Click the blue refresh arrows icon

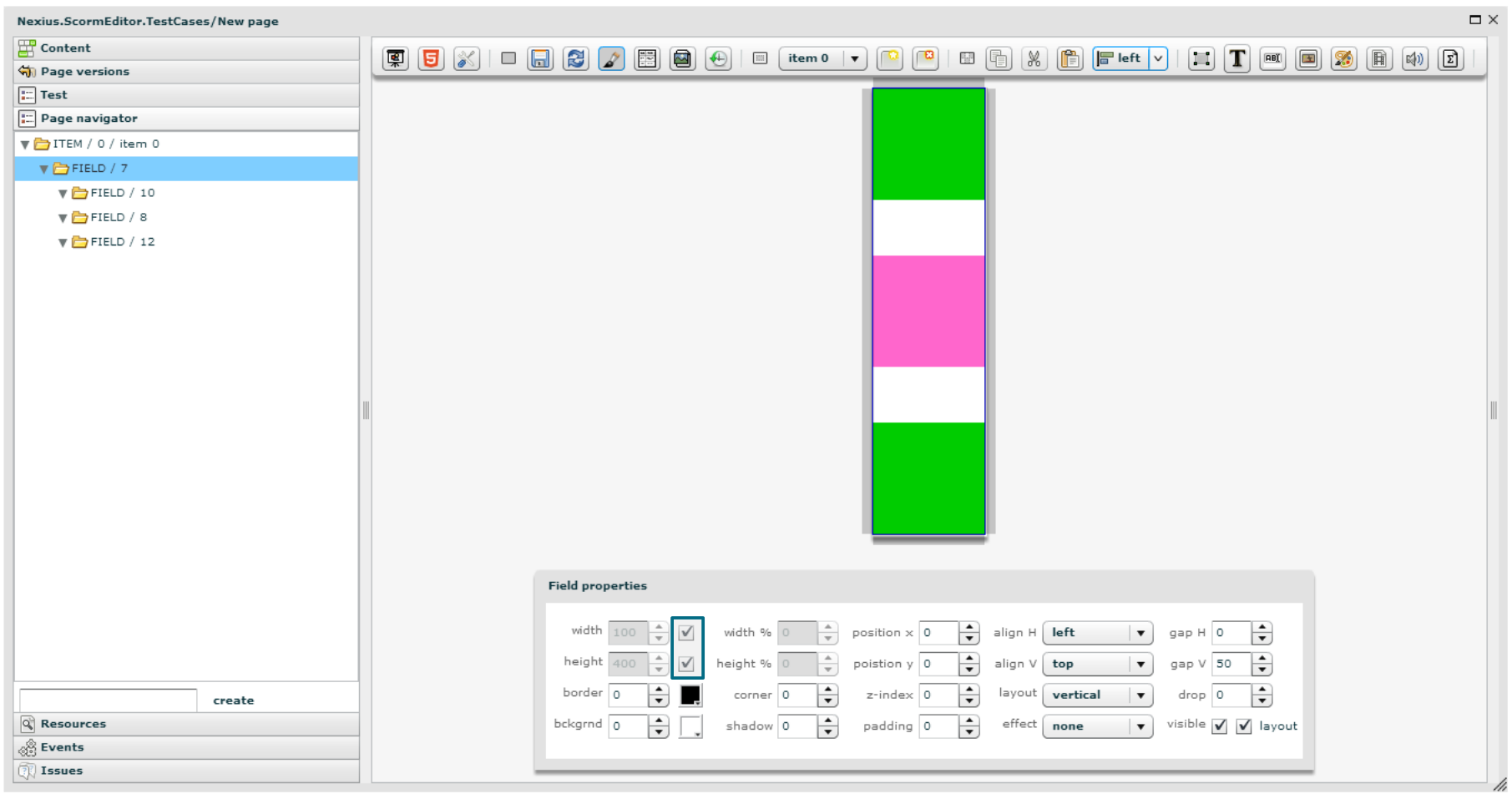point(575,58)
